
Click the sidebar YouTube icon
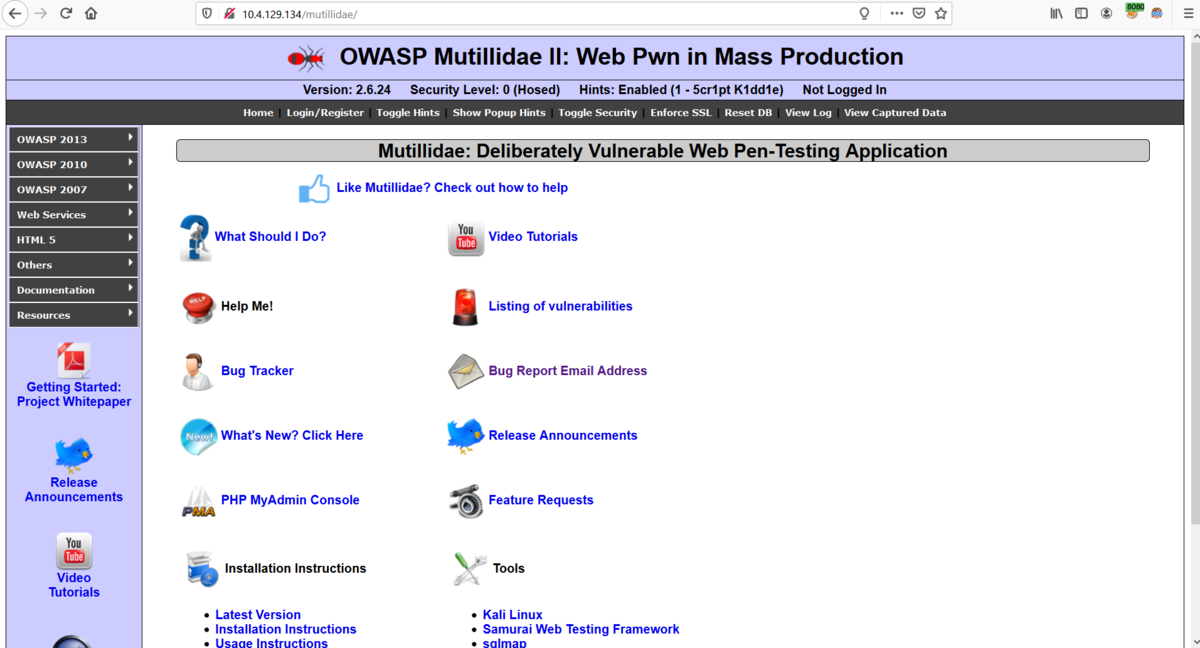click(74, 550)
